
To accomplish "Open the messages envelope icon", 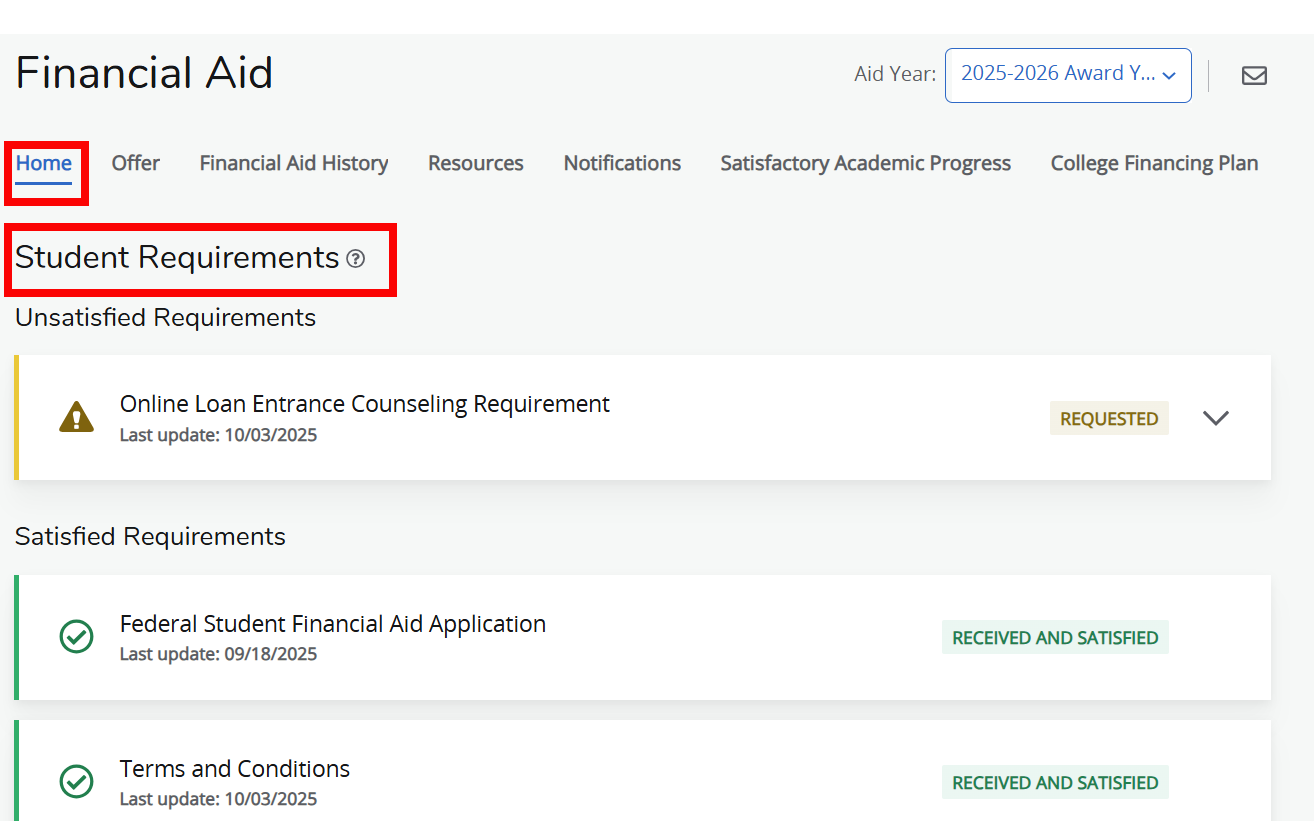I will pos(1254,75).
